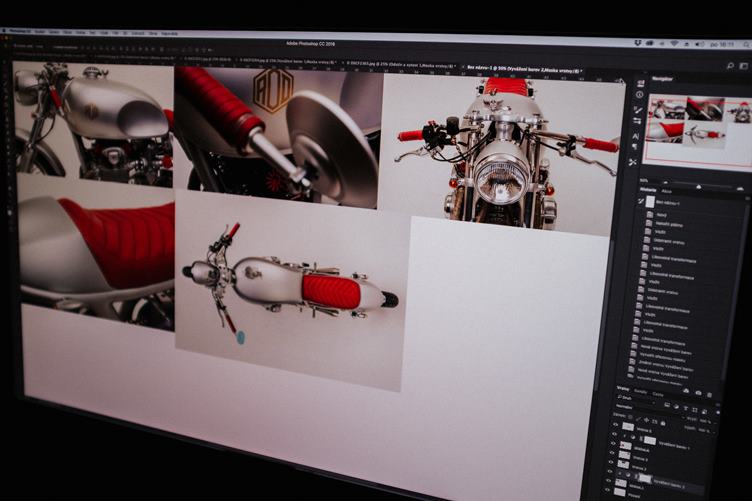The width and height of the screenshot is (752, 501).
Task: Click the volume icon in the menu bar
Action: [x=700, y=44]
